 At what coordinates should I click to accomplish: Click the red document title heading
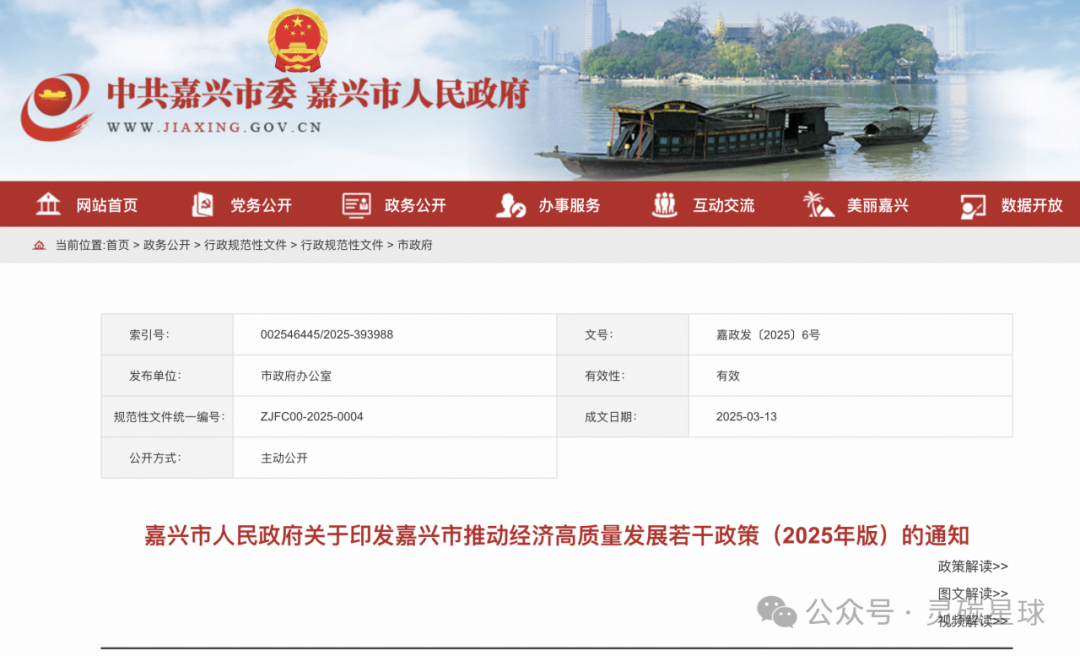[x=557, y=535]
